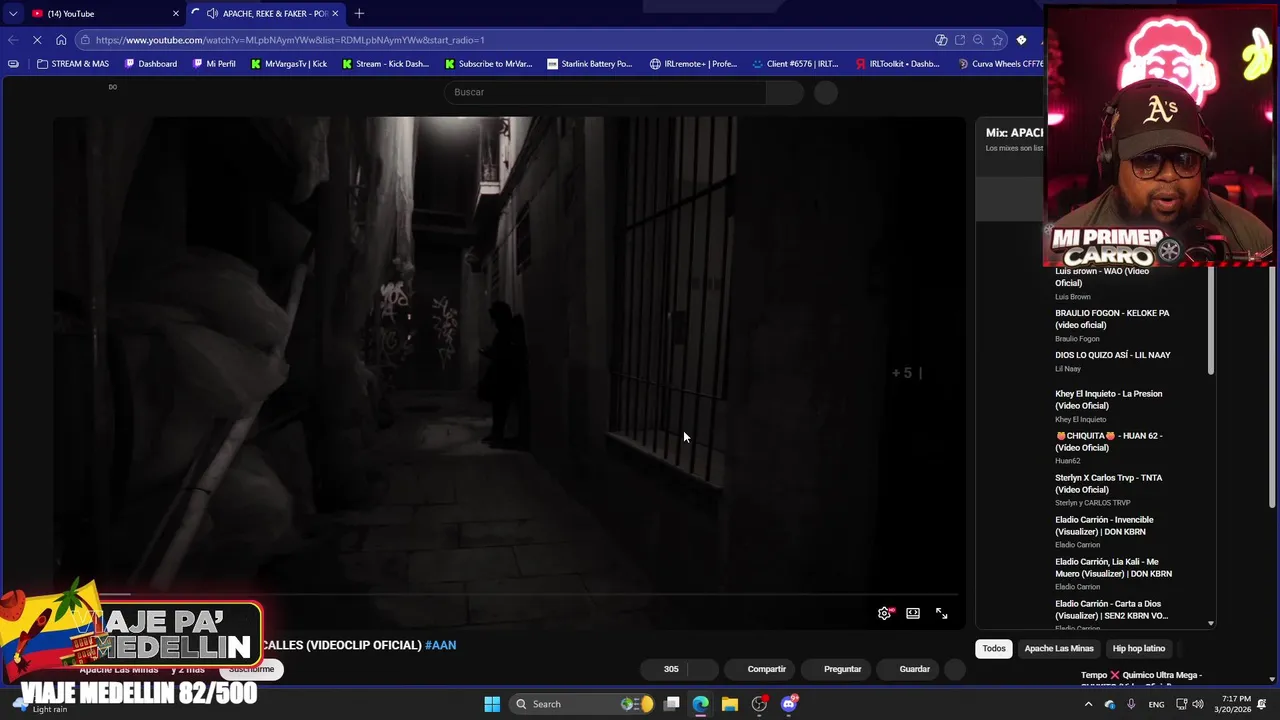The width and height of the screenshot is (1280, 720).
Task: Select the APACHE, REKE & FAKER tab
Action: click(265, 13)
